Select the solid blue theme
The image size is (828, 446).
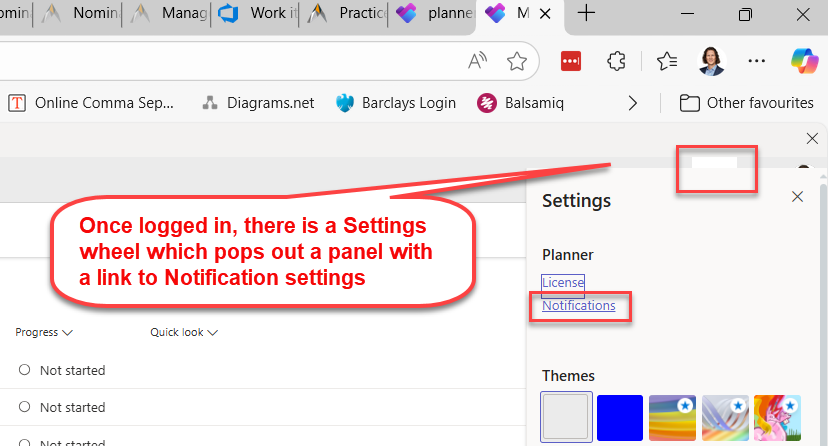pos(620,417)
